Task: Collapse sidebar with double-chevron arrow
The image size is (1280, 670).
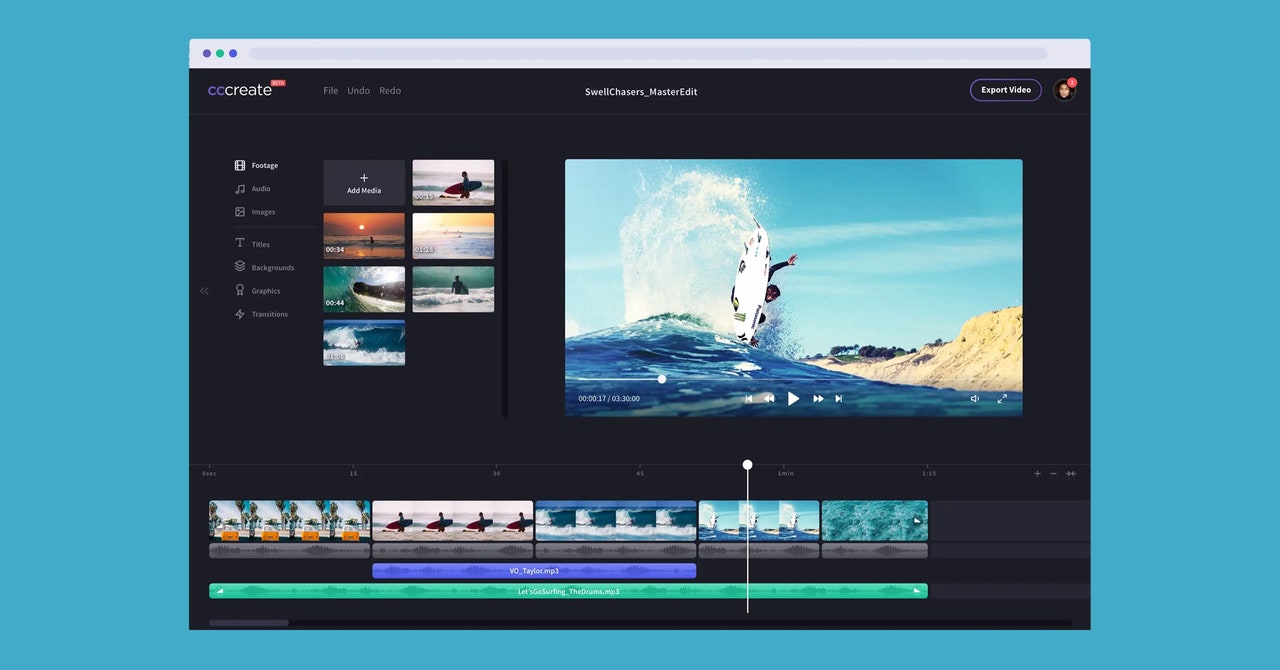Action: (x=204, y=291)
